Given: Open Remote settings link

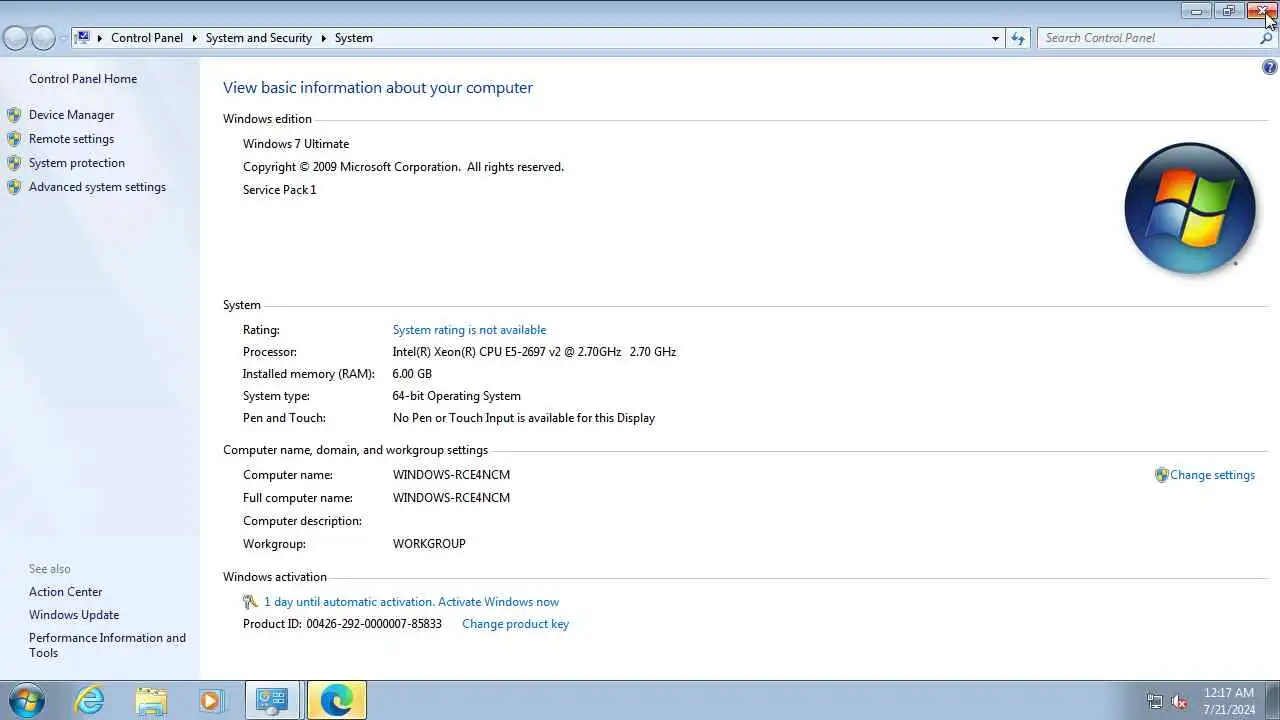Looking at the screenshot, I should [x=71, y=139].
